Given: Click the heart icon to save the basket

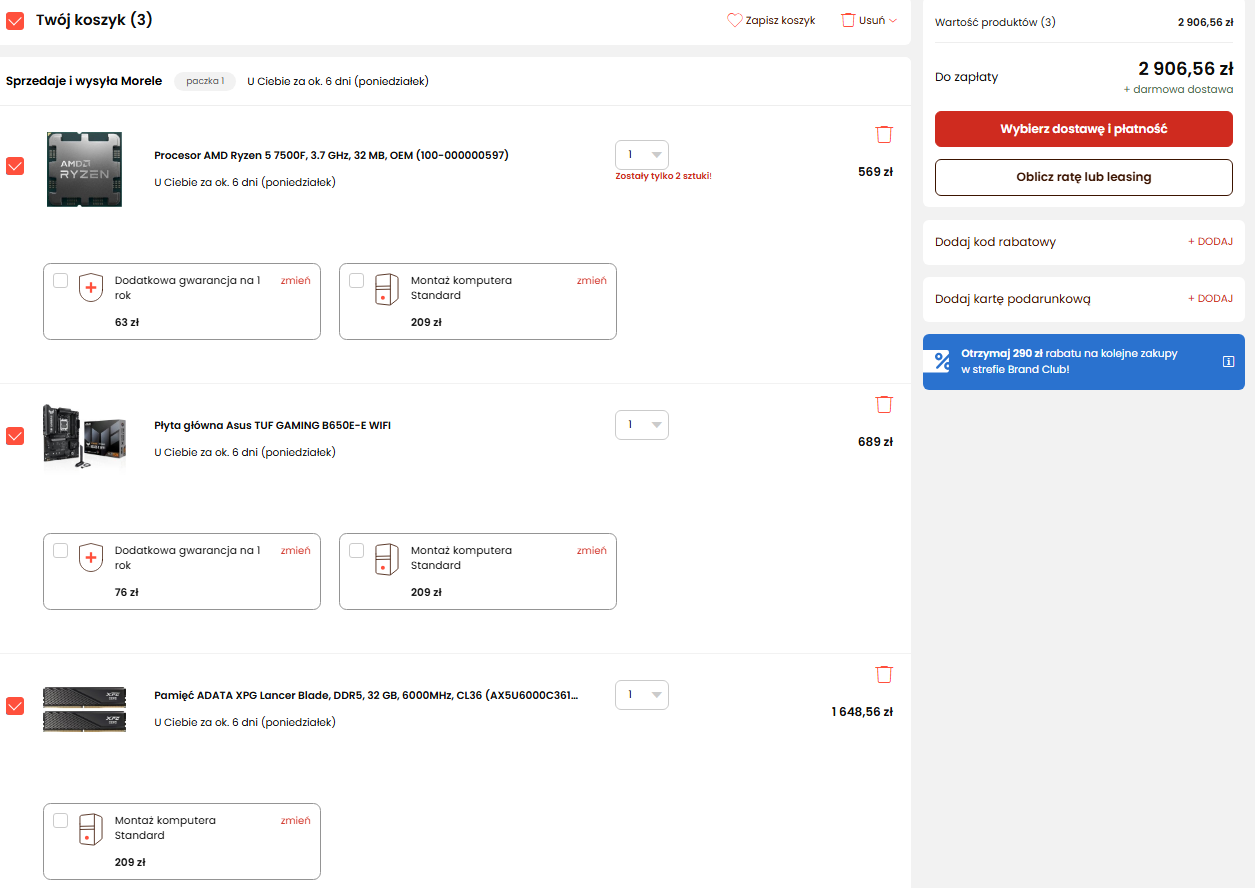Looking at the screenshot, I should [x=735, y=20].
